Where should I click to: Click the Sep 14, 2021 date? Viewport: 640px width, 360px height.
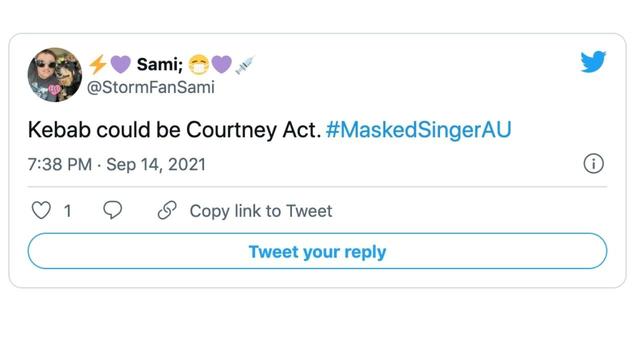156,164
